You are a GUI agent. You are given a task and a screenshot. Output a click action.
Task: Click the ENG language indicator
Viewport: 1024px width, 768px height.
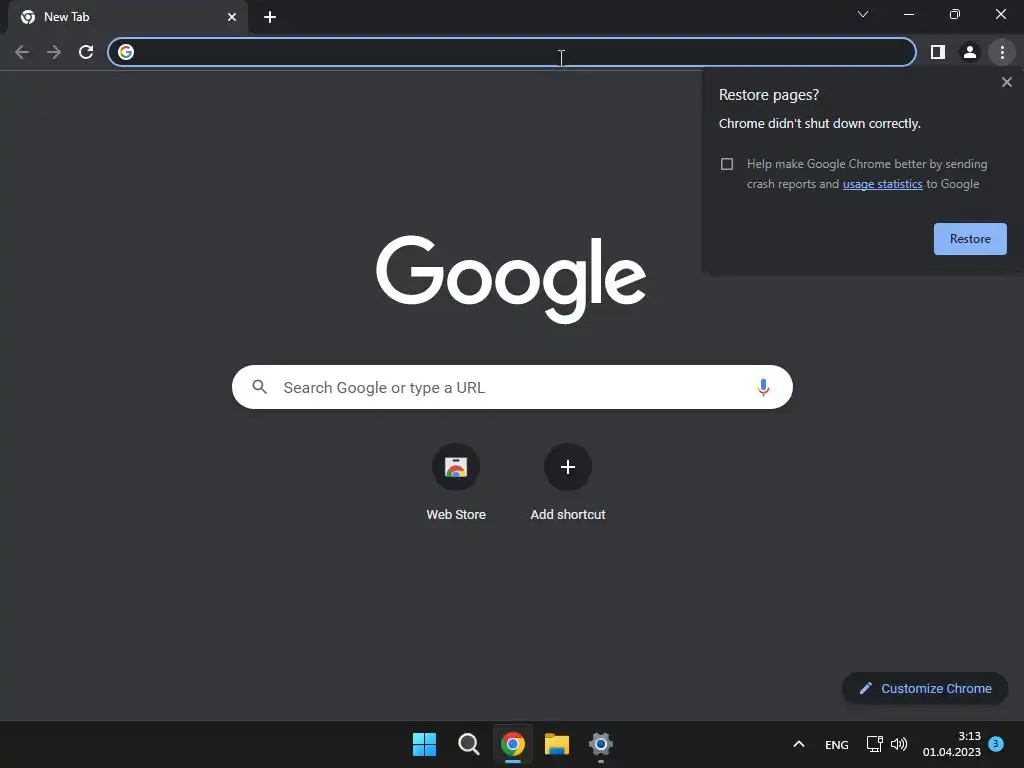[837, 744]
